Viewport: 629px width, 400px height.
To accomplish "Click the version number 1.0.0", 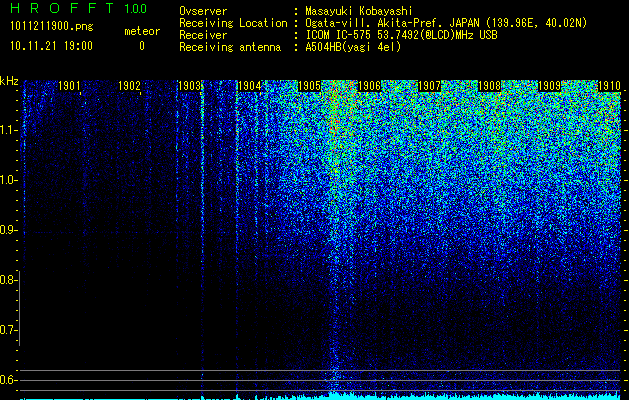I will tap(136, 9).
